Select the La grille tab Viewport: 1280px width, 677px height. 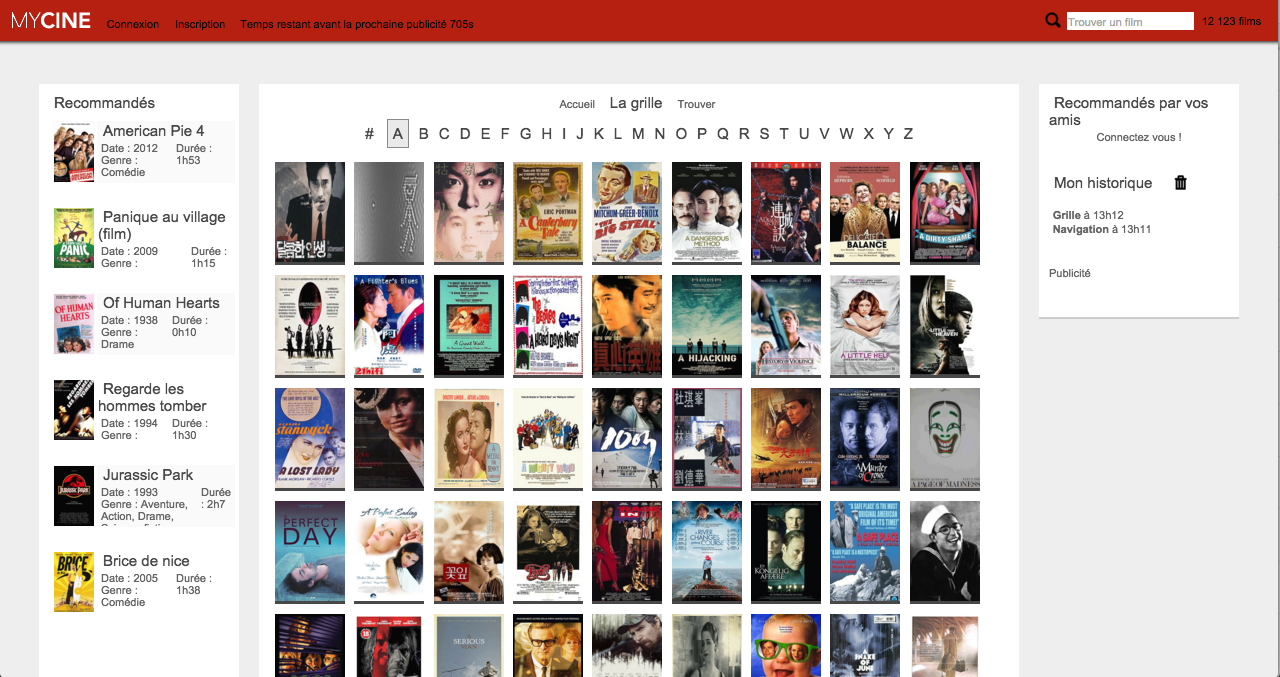point(636,103)
